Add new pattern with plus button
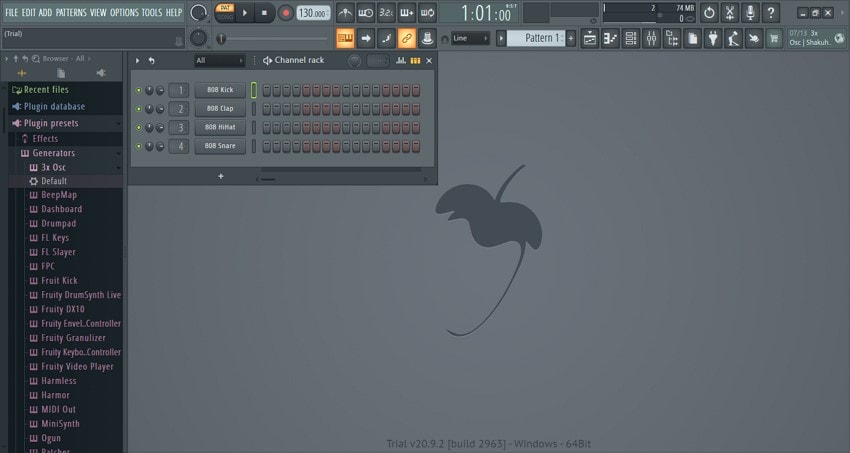 (571, 38)
